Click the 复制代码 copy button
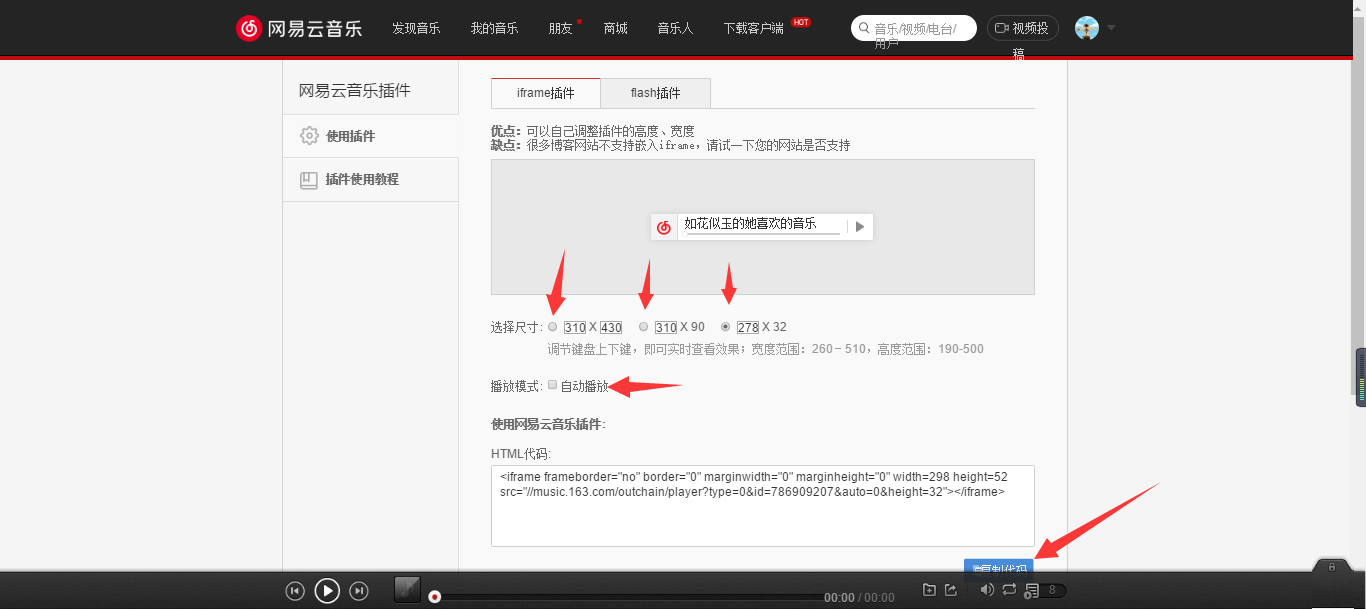The width and height of the screenshot is (1366, 609). [x=999, y=567]
